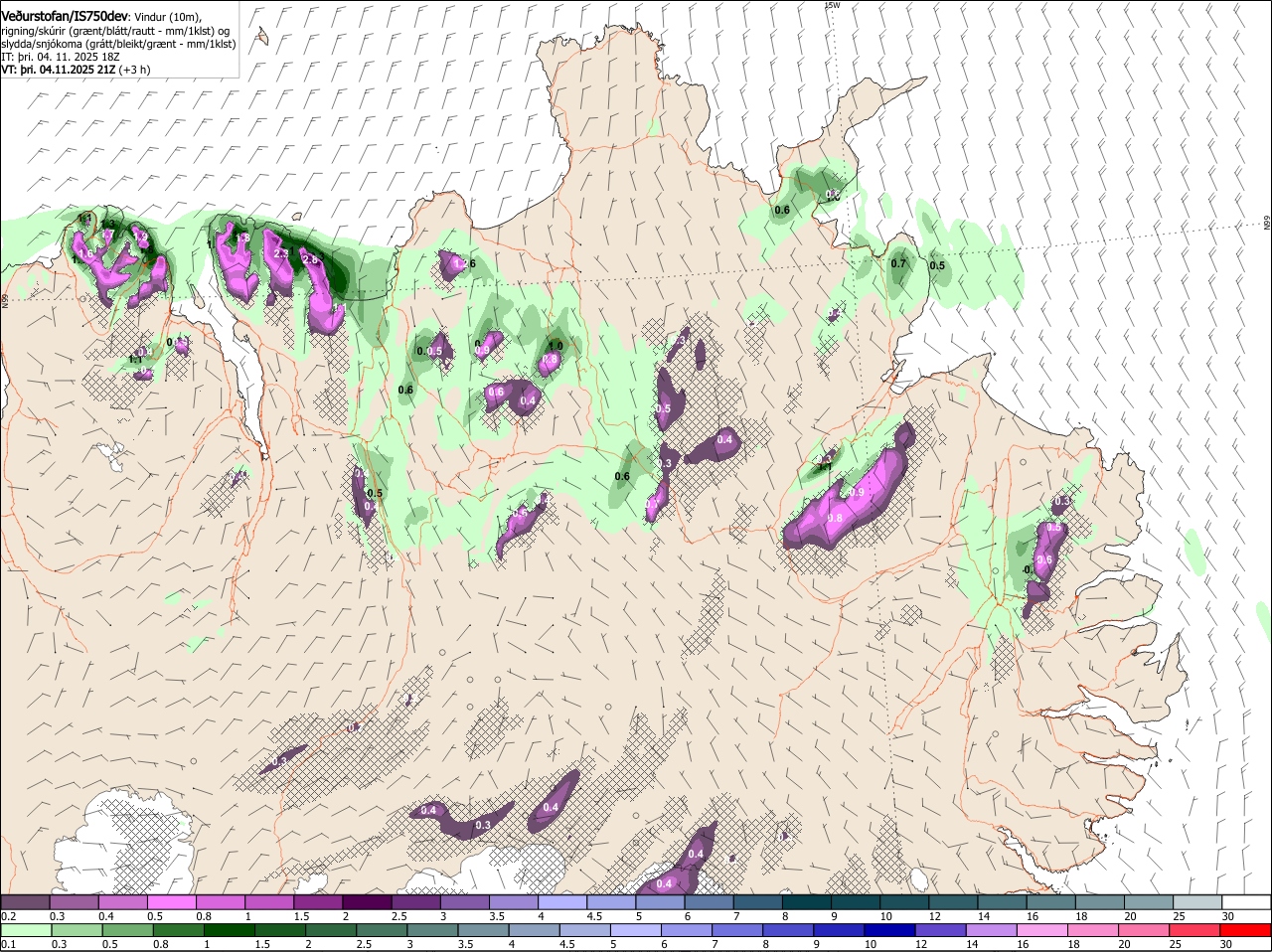Pick the white 30 swatch in upper legend row

click(x=1247, y=902)
